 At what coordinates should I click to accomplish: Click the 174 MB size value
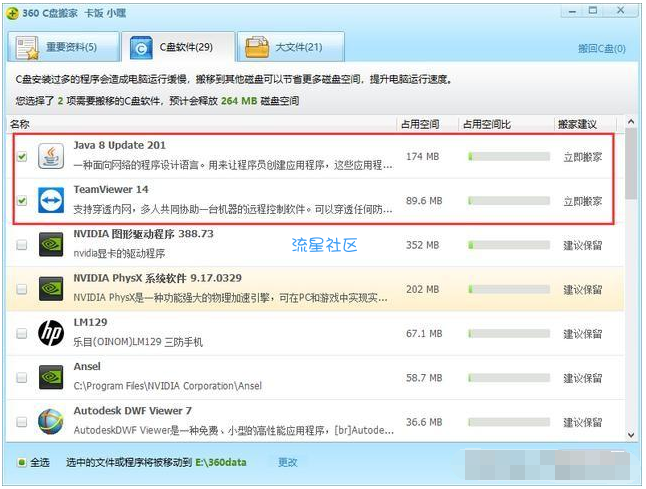click(x=422, y=157)
